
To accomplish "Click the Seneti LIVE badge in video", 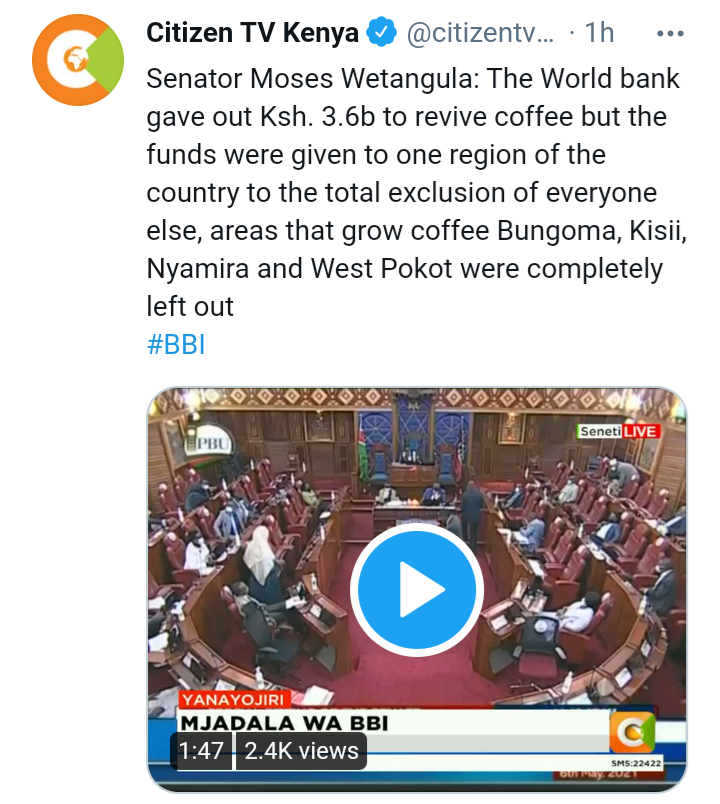I will 618,431.
